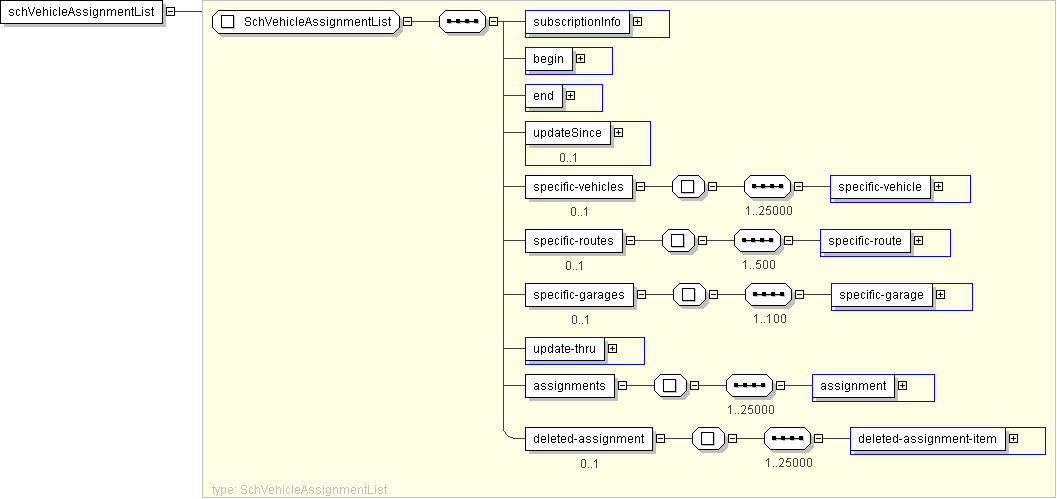Select the specific-garage element box
Image resolution: width=1057 pixels, height=499 pixels.
point(881,295)
